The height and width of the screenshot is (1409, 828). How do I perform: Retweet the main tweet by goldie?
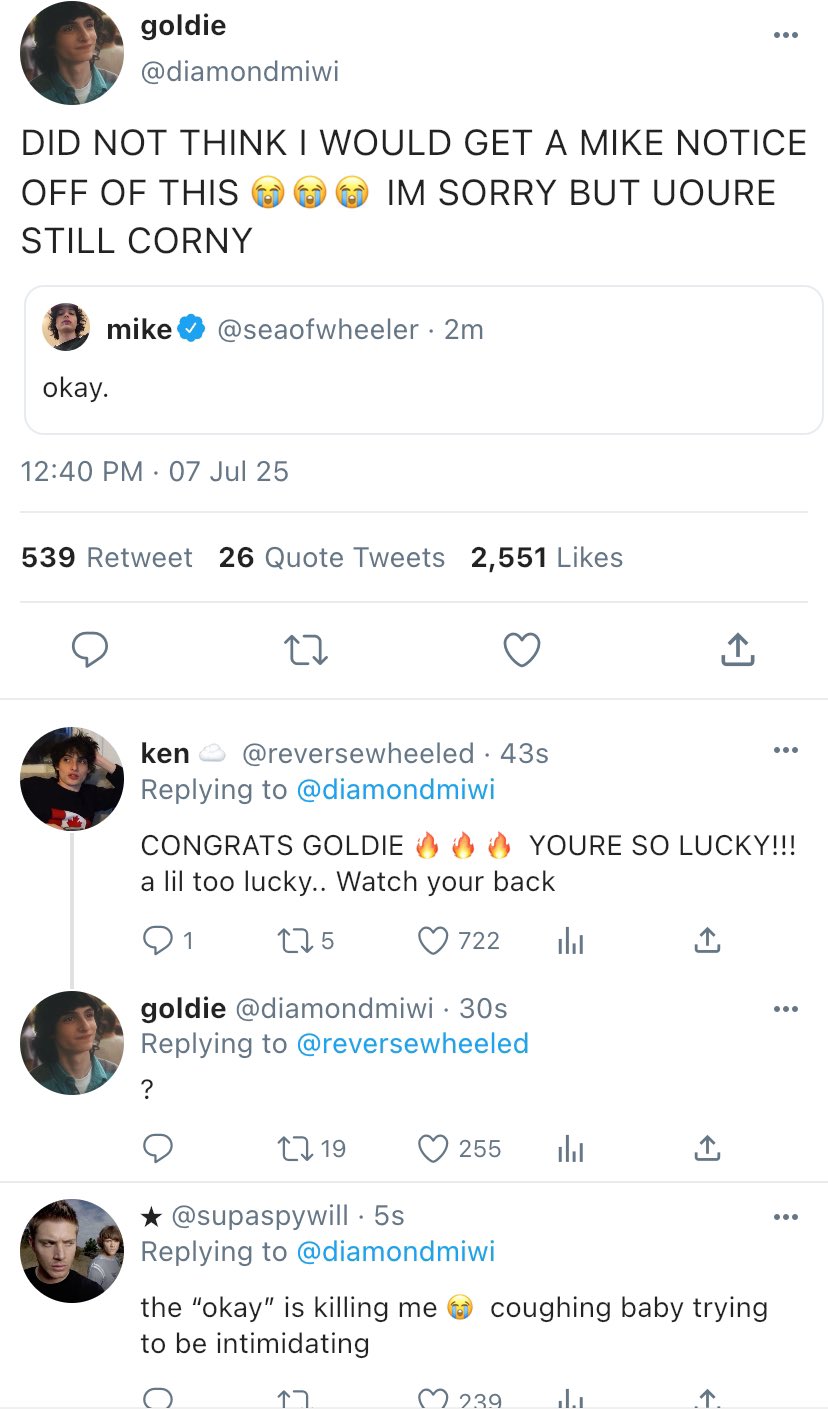(x=306, y=651)
